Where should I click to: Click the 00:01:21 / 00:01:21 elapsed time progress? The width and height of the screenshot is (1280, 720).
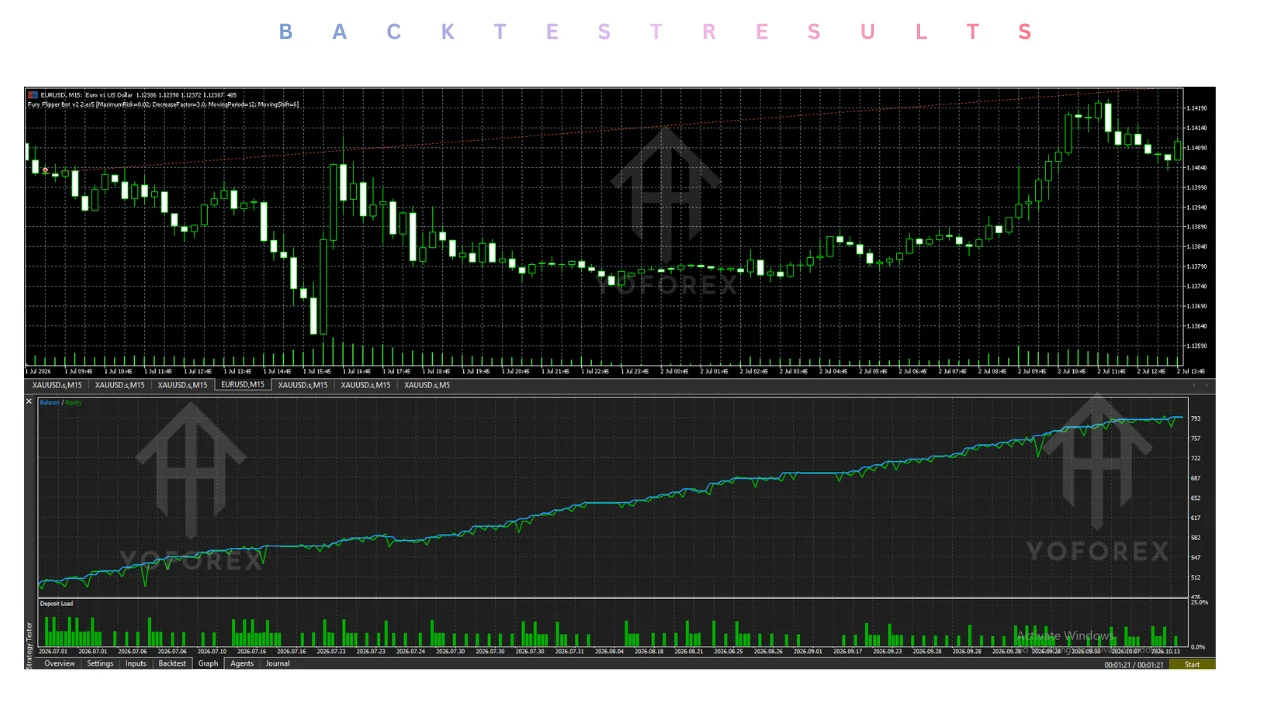pyautogui.click(x=1133, y=664)
